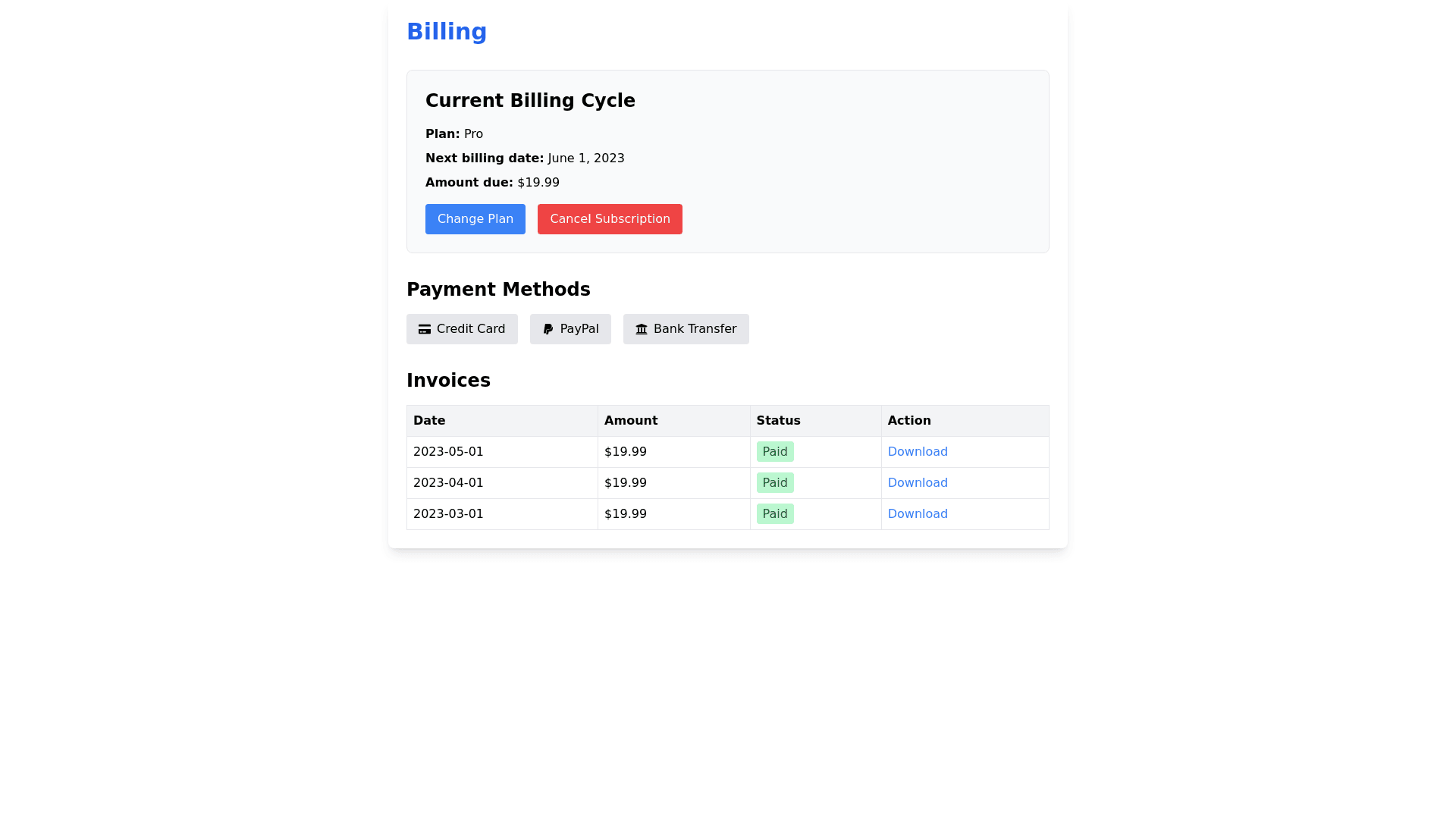
Task: Click the Billing page title
Action: pos(447,32)
